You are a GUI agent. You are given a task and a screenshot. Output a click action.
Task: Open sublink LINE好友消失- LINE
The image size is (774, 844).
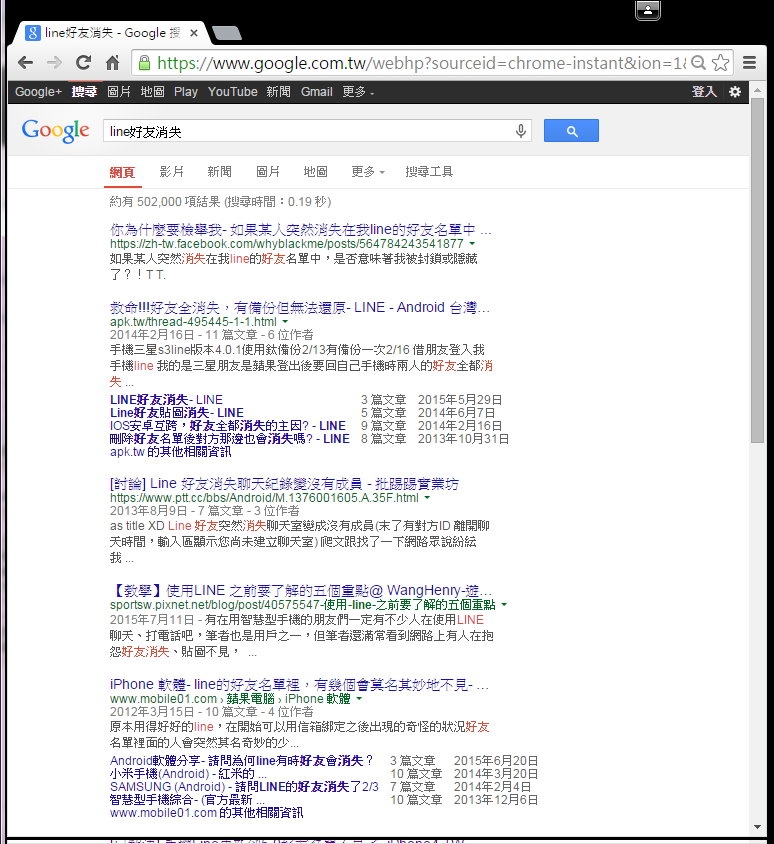[166, 399]
